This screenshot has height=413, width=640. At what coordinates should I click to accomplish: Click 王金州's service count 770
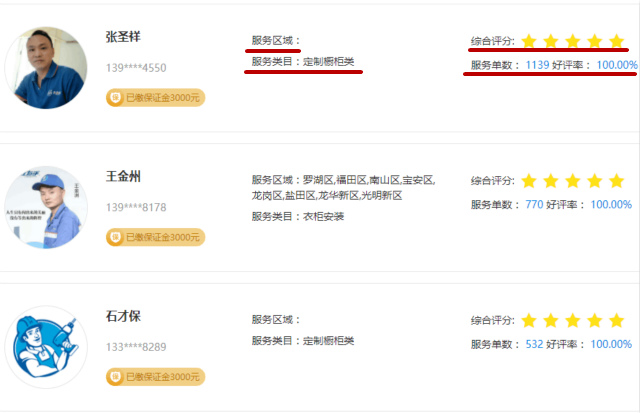pos(534,205)
